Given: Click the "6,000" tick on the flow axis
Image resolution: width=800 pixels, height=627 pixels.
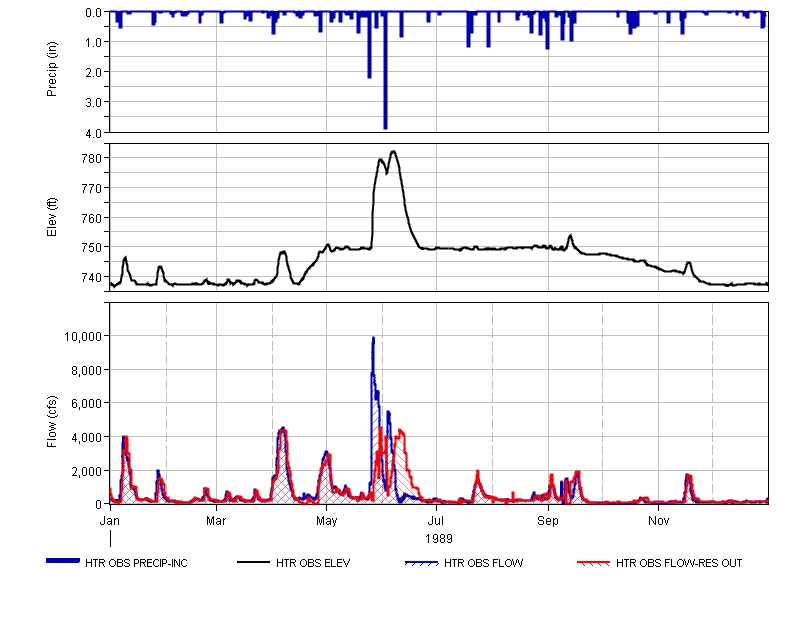Looking at the screenshot, I should [87, 404].
